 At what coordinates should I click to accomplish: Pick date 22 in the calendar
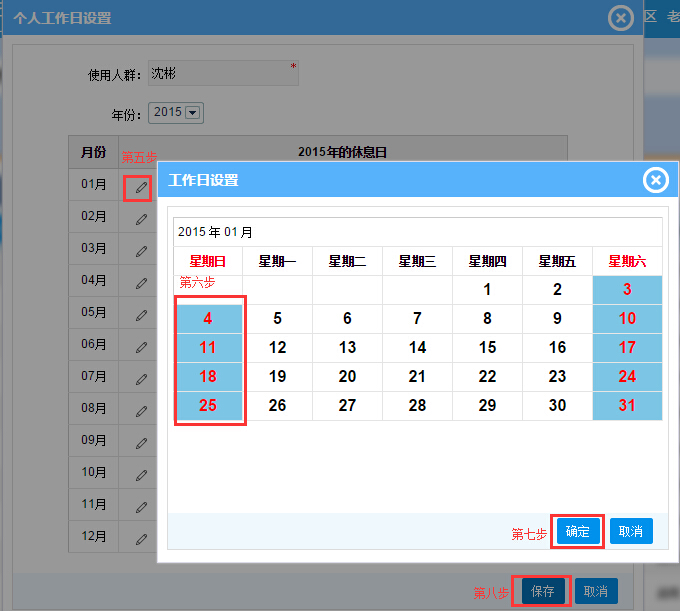click(487, 377)
